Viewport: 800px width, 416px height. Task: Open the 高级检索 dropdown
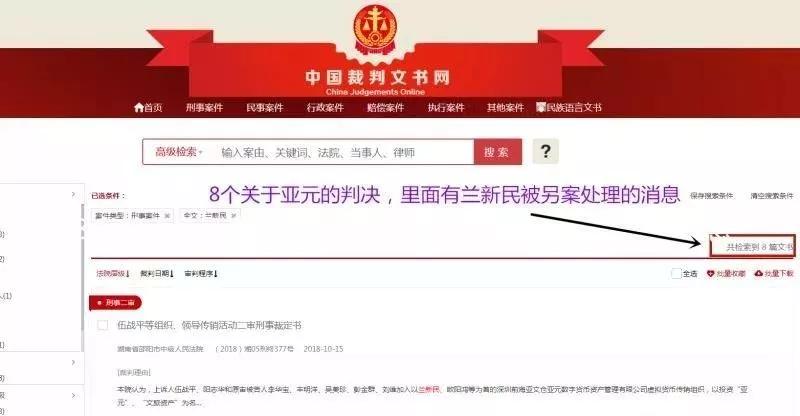tap(179, 152)
